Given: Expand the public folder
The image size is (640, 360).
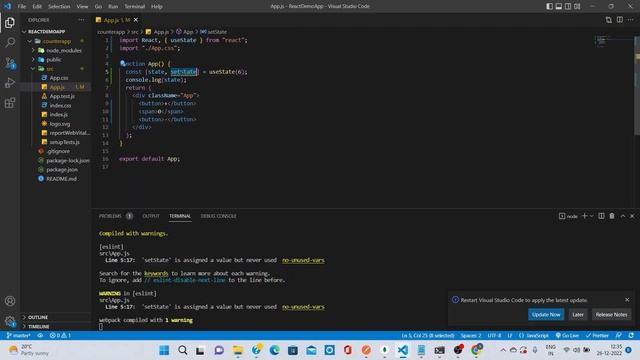Looking at the screenshot, I should coord(53,60).
